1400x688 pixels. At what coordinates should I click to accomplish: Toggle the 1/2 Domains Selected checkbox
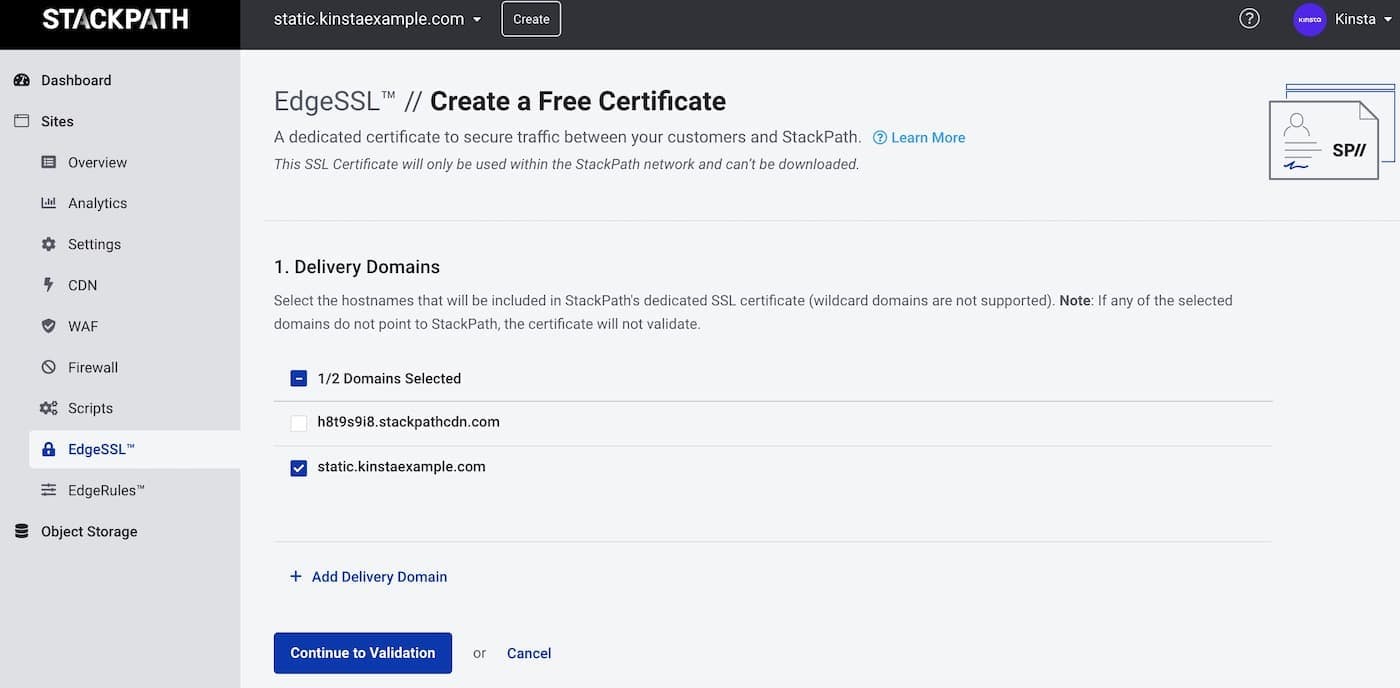point(298,378)
